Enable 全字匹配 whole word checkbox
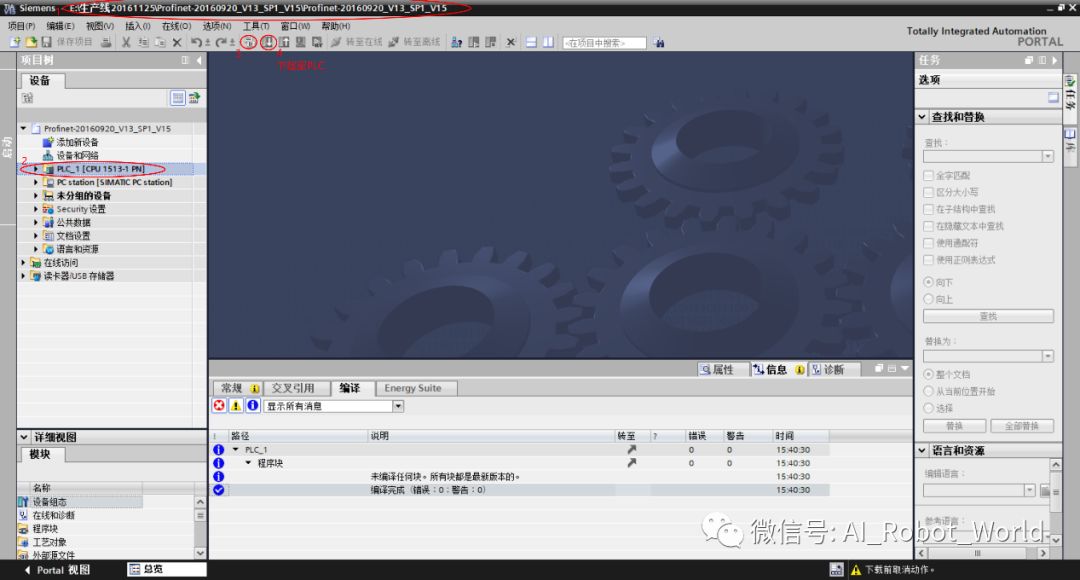Image resolution: width=1080 pixels, height=580 pixels. point(928,176)
